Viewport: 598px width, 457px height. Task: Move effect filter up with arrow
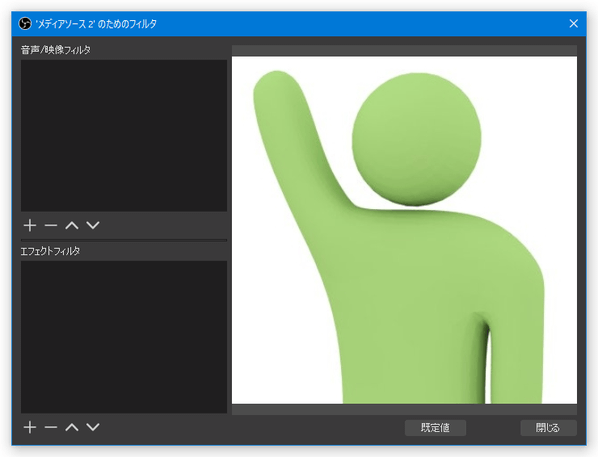[72, 427]
